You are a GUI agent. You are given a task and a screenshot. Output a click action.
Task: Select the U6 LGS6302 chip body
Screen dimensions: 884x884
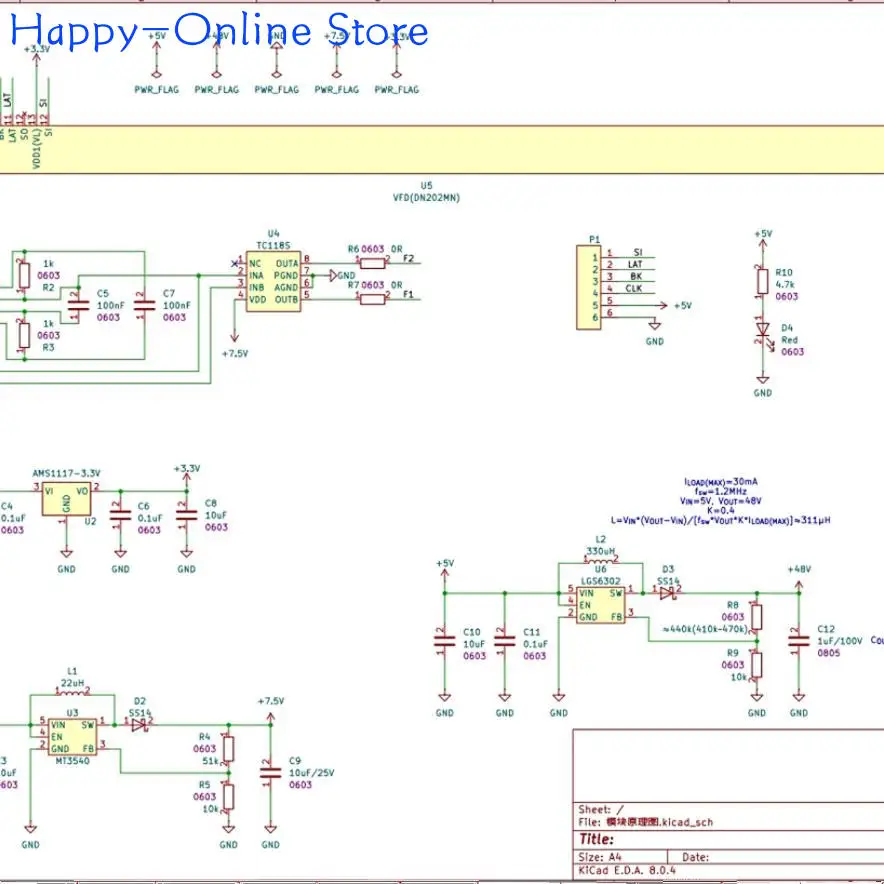(x=601, y=605)
